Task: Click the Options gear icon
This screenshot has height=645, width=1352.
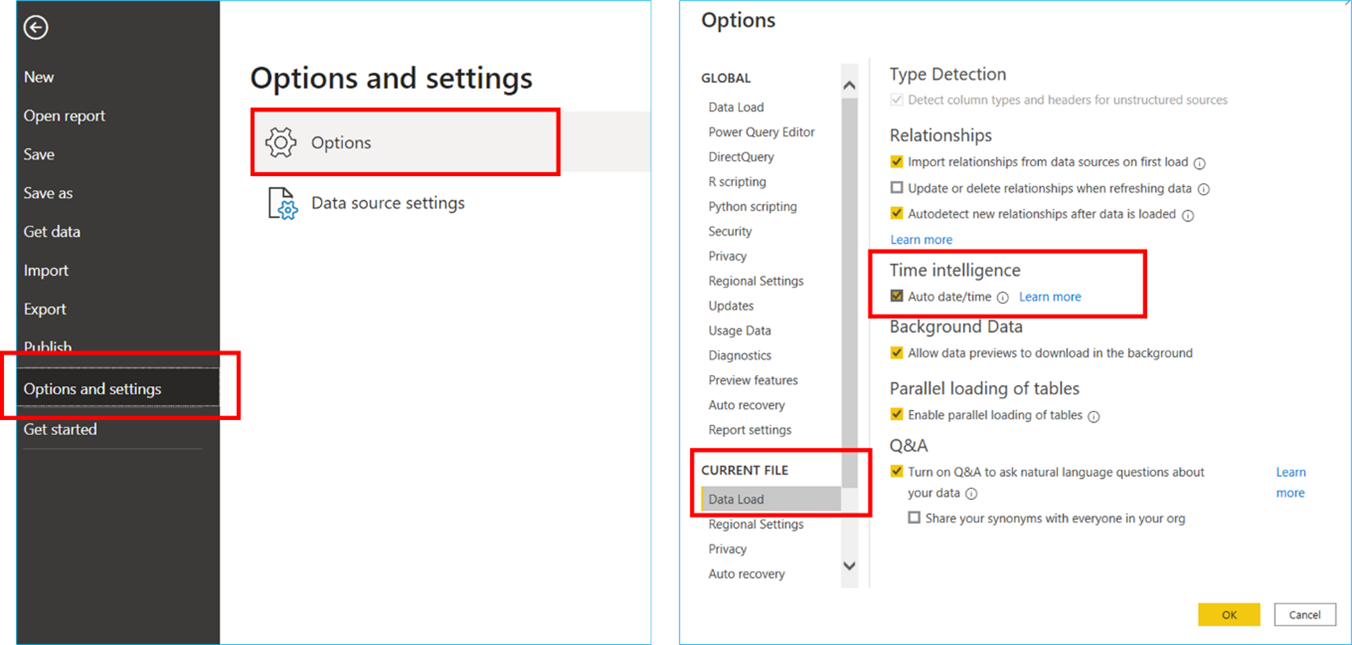Action: (x=281, y=143)
